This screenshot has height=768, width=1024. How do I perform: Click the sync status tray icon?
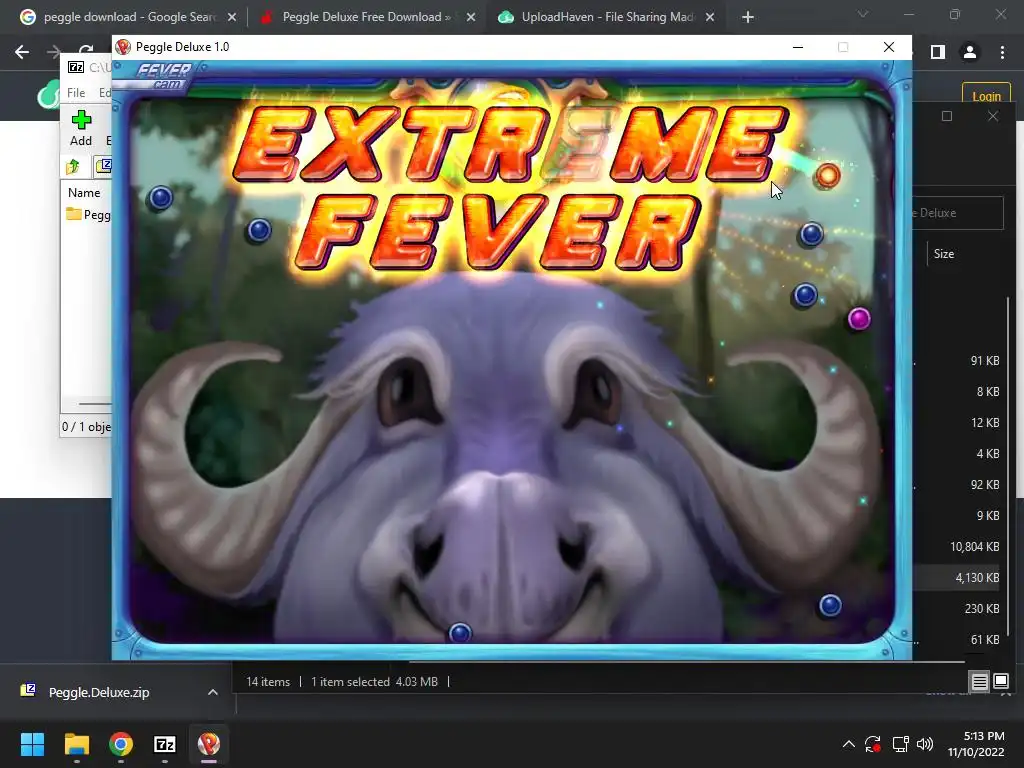click(873, 744)
